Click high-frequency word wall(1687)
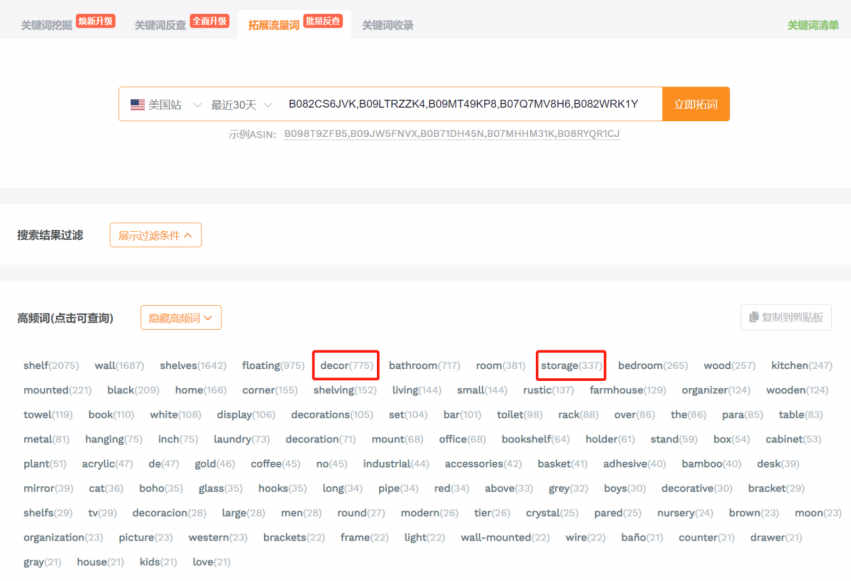 point(119,365)
